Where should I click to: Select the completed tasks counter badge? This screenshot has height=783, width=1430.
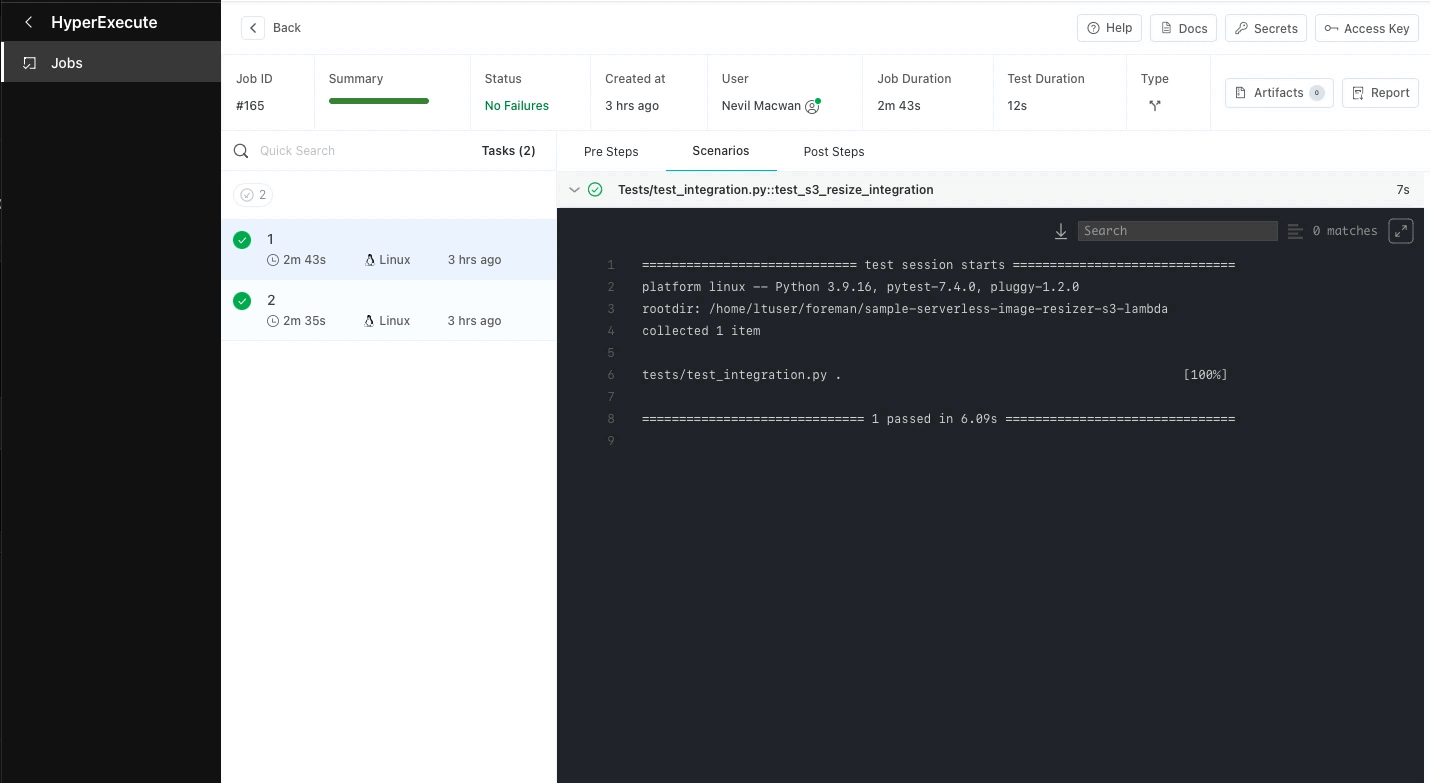pyautogui.click(x=252, y=195)
